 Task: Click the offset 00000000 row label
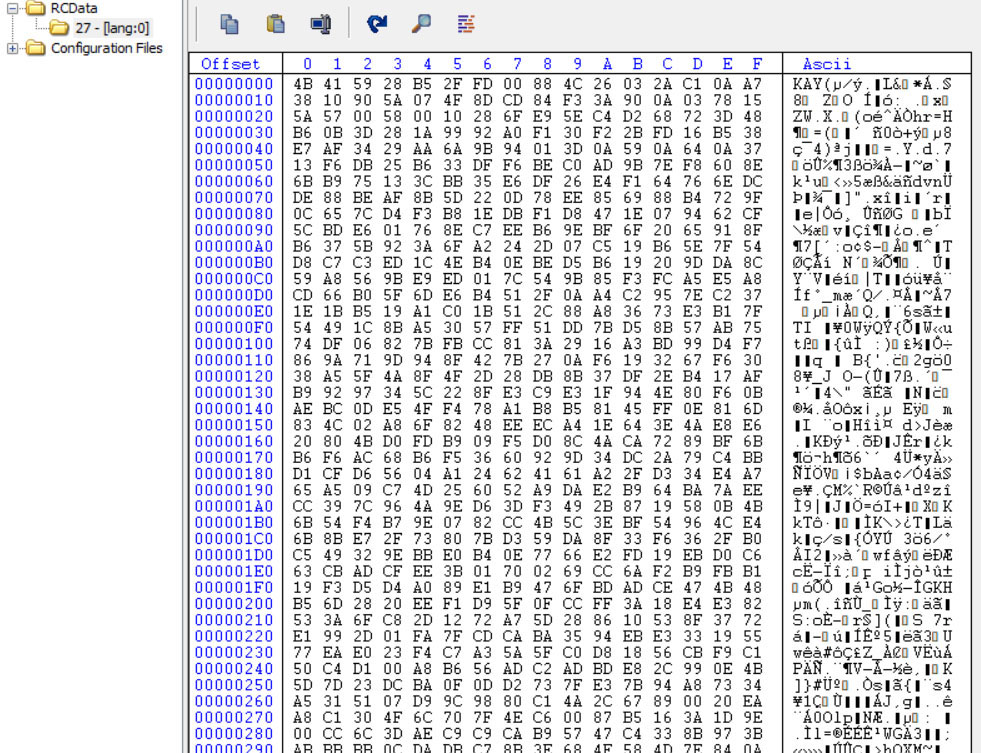pos(234,83)
